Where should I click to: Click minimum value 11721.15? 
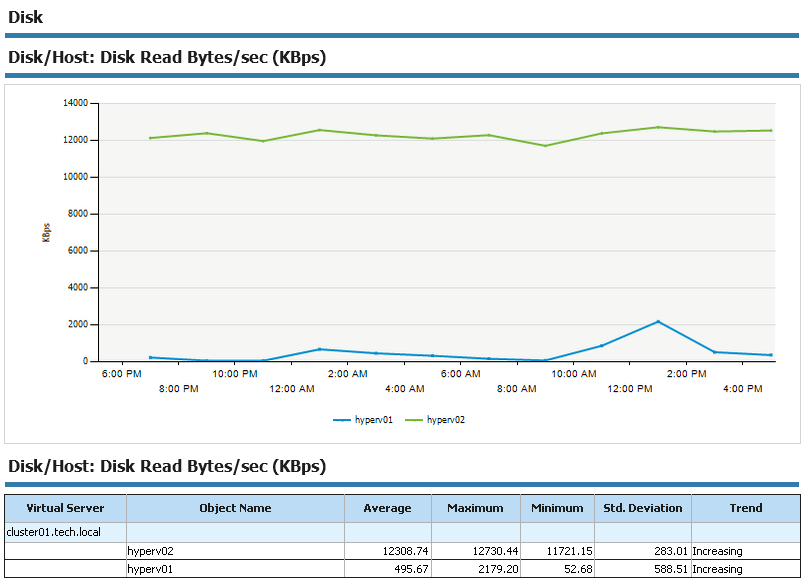569,551
